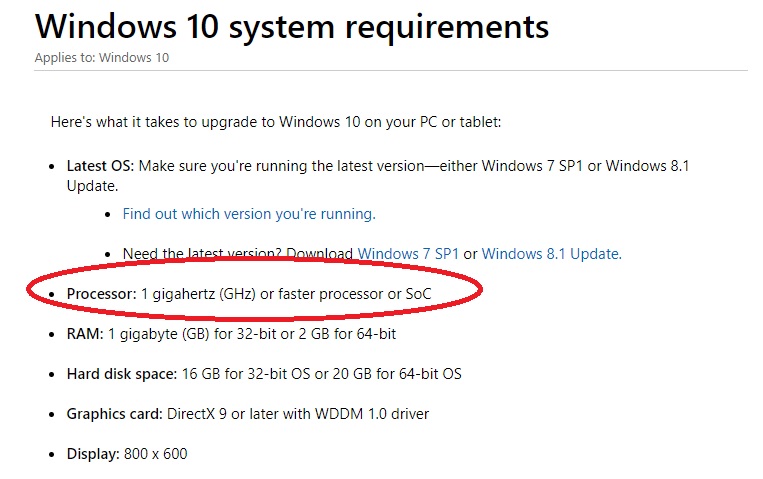763x479 pixels.
Task: Click the bold "Graphics card:" label
Action: coord(115,414)
